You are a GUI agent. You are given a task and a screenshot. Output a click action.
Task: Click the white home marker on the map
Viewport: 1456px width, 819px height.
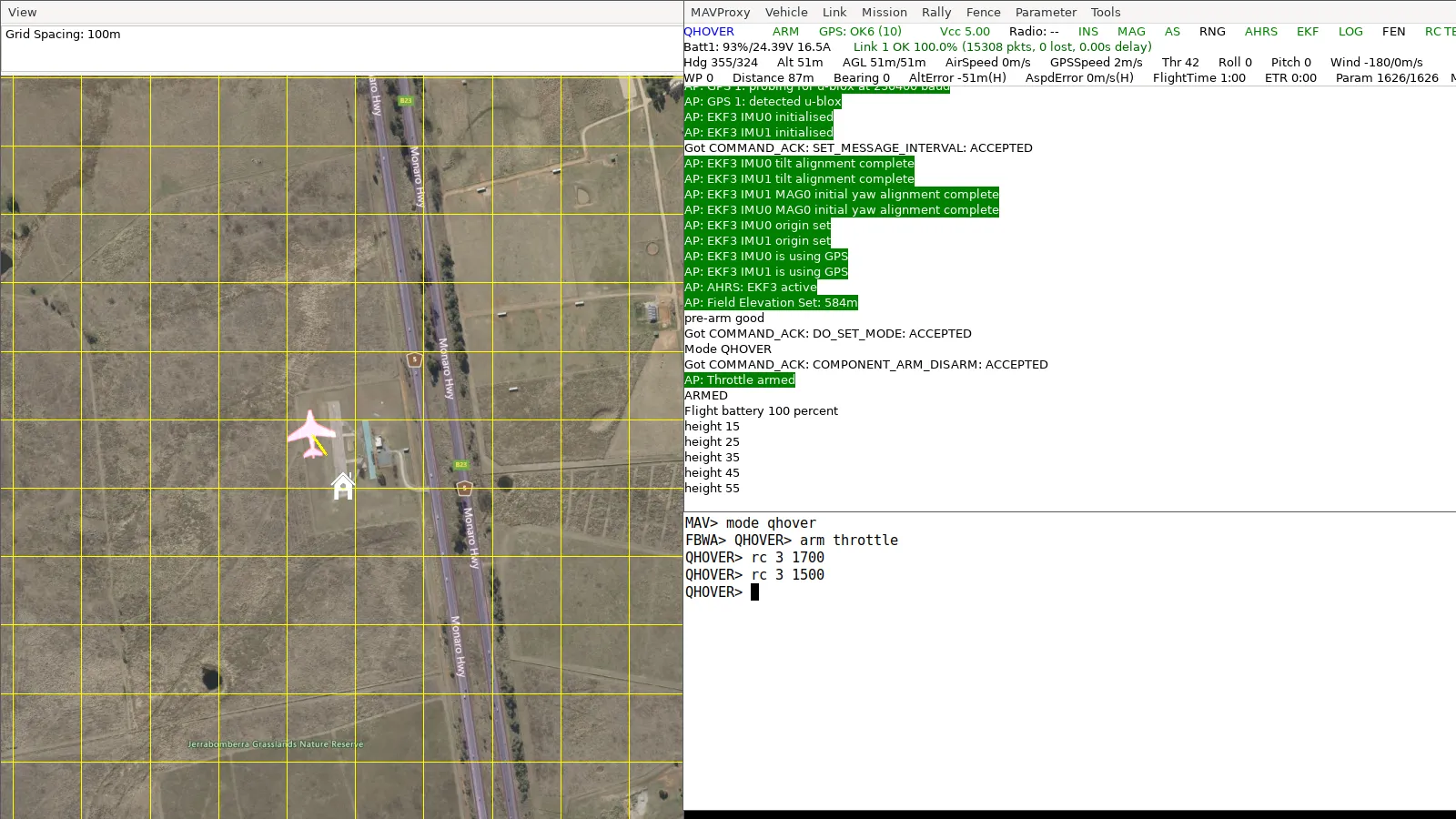coord(343,487)
